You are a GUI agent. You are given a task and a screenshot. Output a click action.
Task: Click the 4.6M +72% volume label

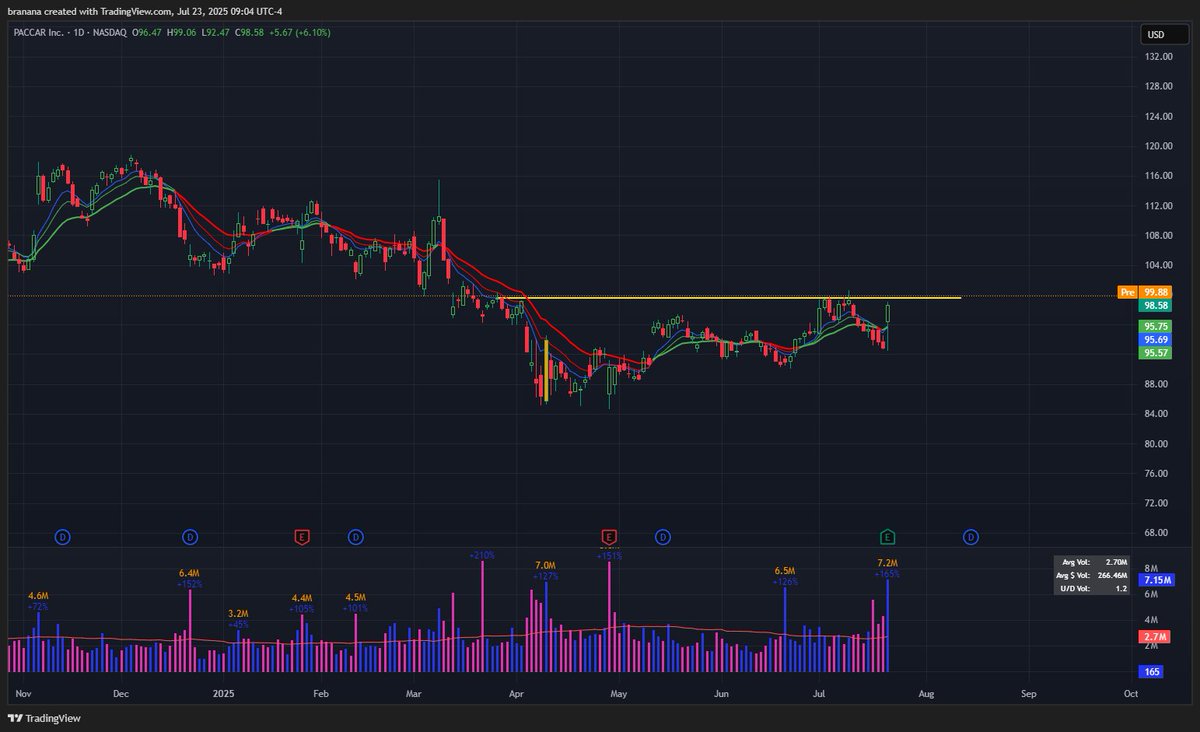[x=38, y=601]
